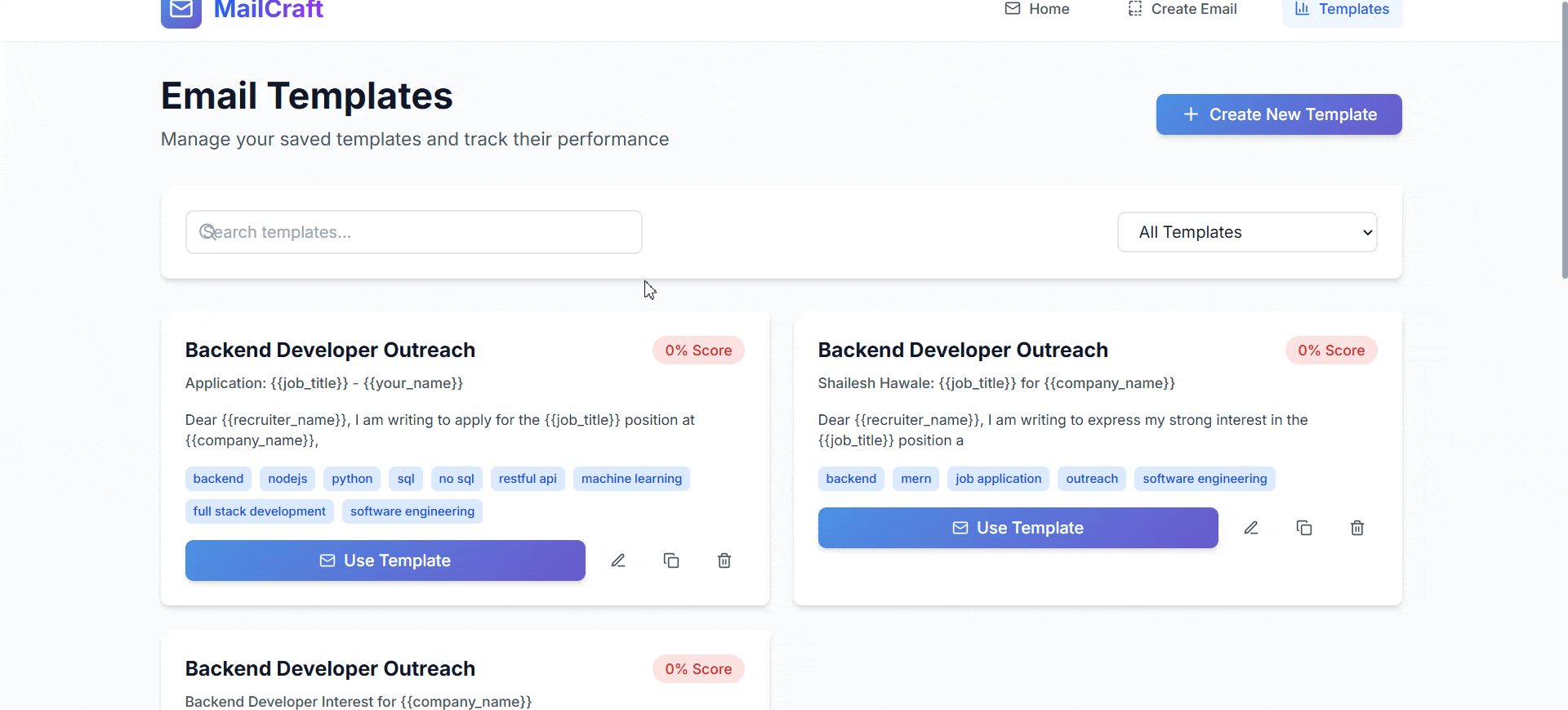Click the Create New Template button
This screenshot has height=710, width=1568.
(x=1279, y=114)
